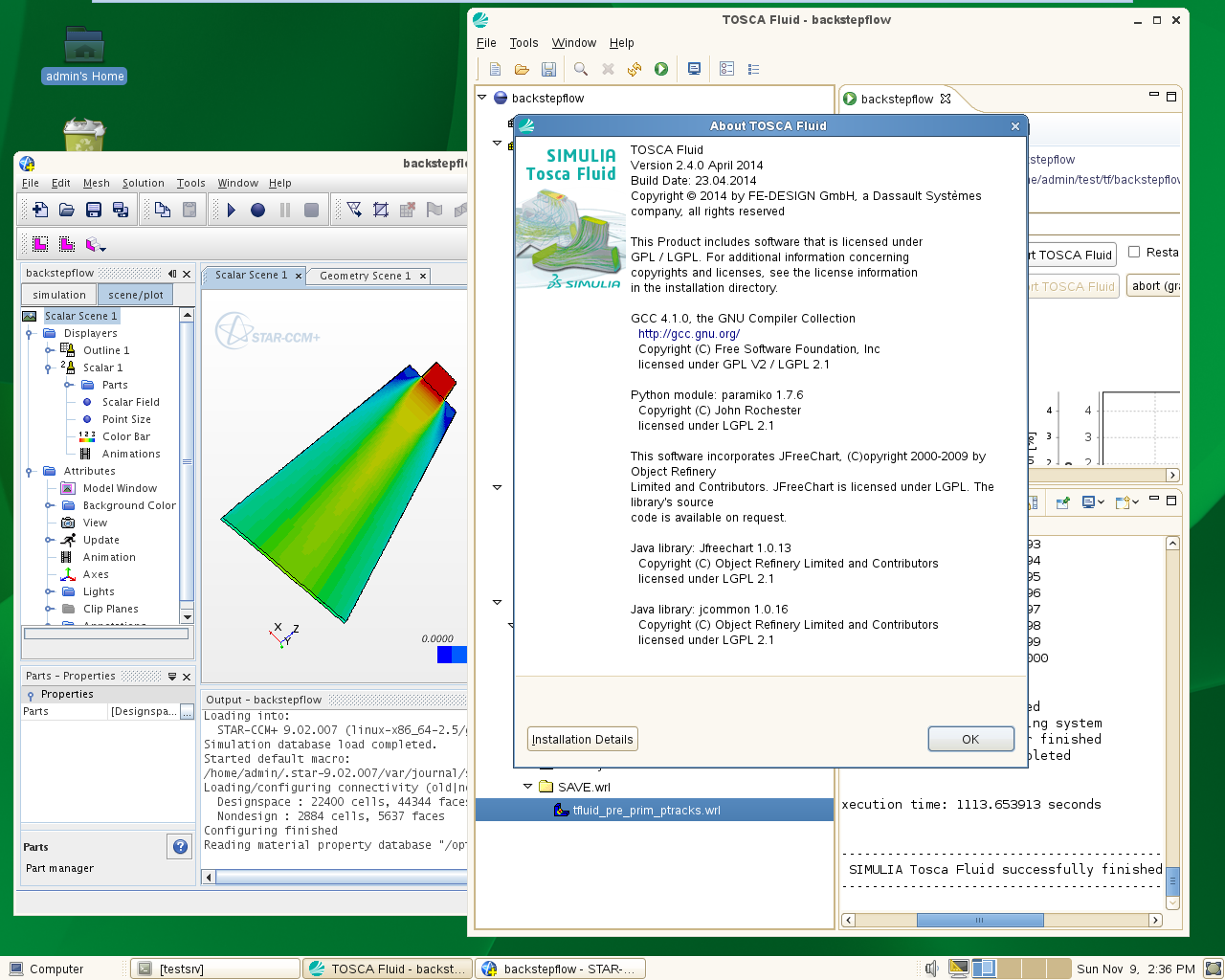The width and height of the screenshot is (1225, 980).
Task: Click New Simulation icon in STAR-CCM+ toolbar
Action: click(x=40, y=210)
